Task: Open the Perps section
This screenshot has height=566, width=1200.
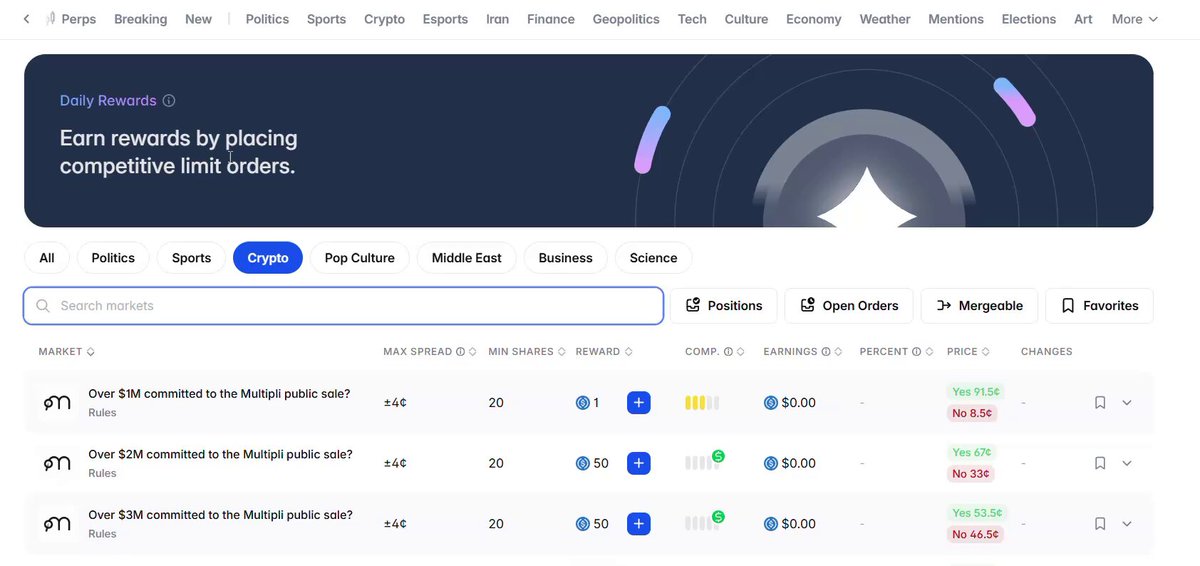Action: (70, 19)
